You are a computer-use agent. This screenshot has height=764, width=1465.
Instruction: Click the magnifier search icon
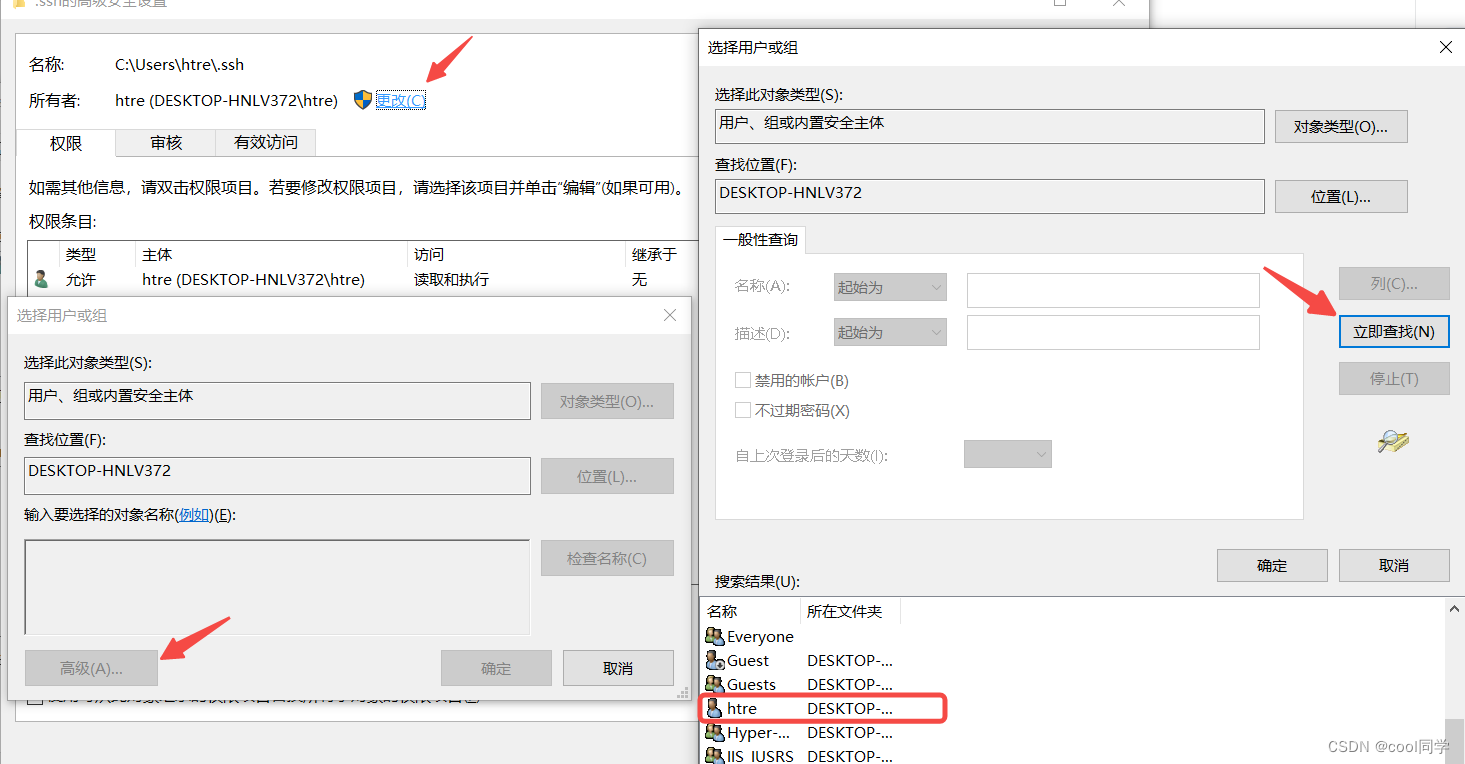(x=1394, y=442)
